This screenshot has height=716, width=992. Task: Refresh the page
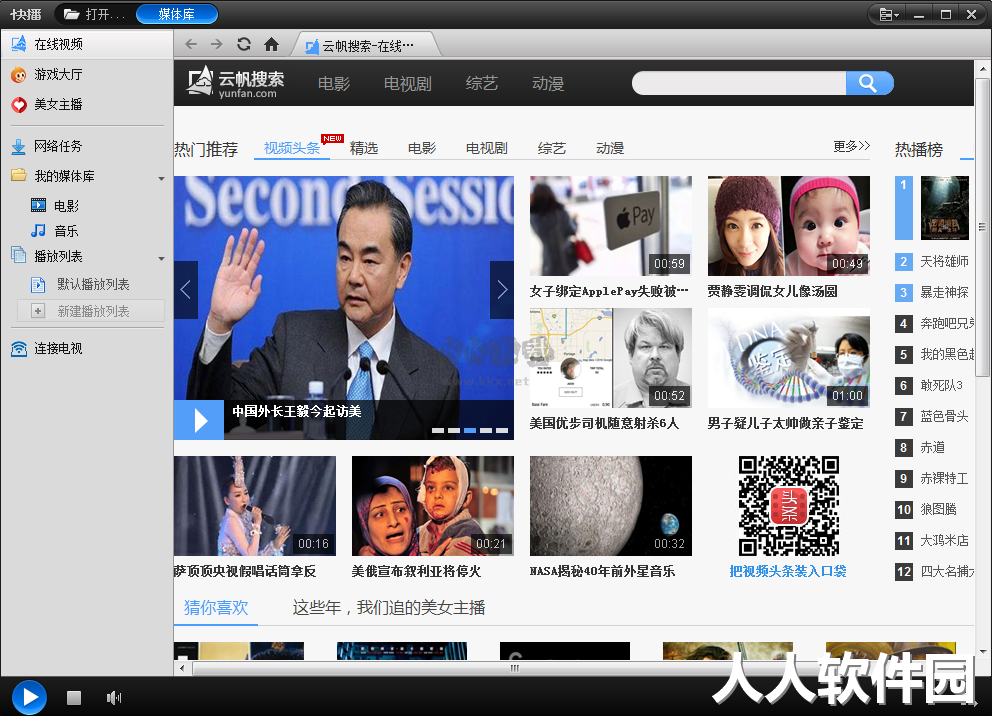(x=244, y=44)
